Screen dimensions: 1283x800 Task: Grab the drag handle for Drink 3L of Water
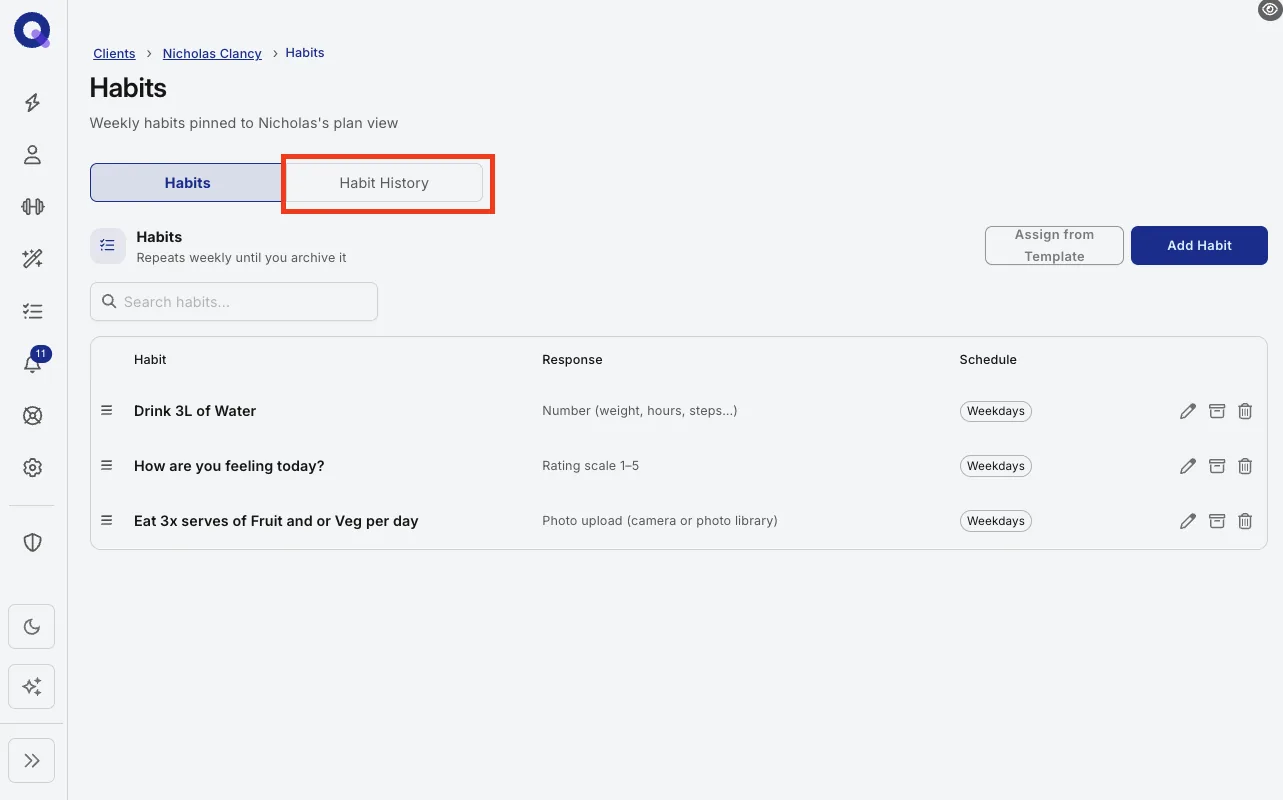(x=107, y=410)
